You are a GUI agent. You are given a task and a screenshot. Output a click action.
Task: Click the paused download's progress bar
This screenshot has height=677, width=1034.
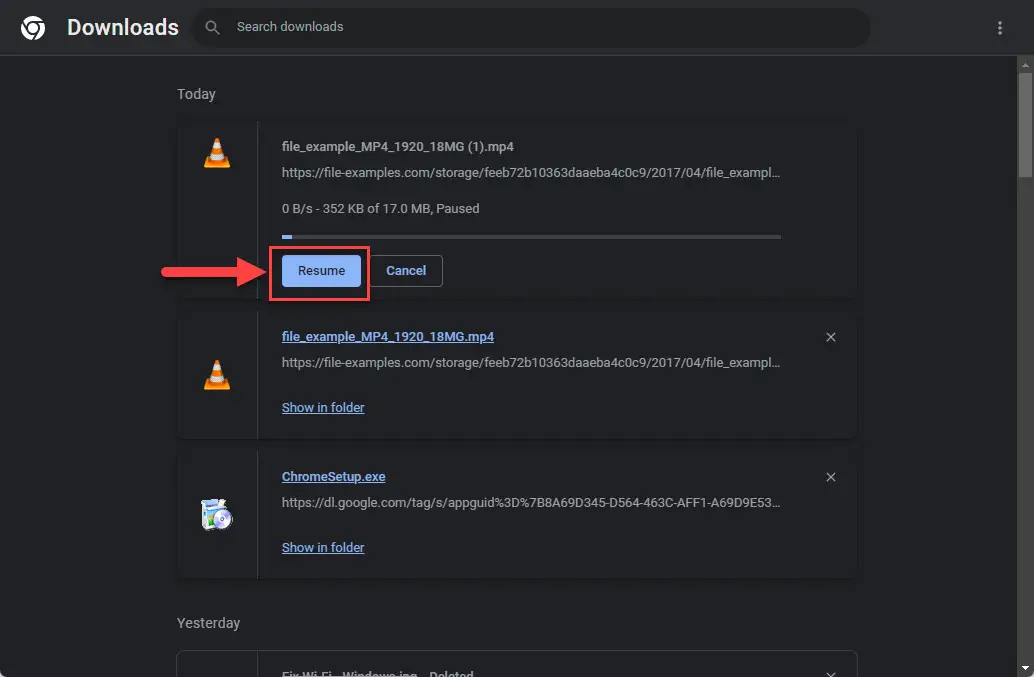(531, 237)
